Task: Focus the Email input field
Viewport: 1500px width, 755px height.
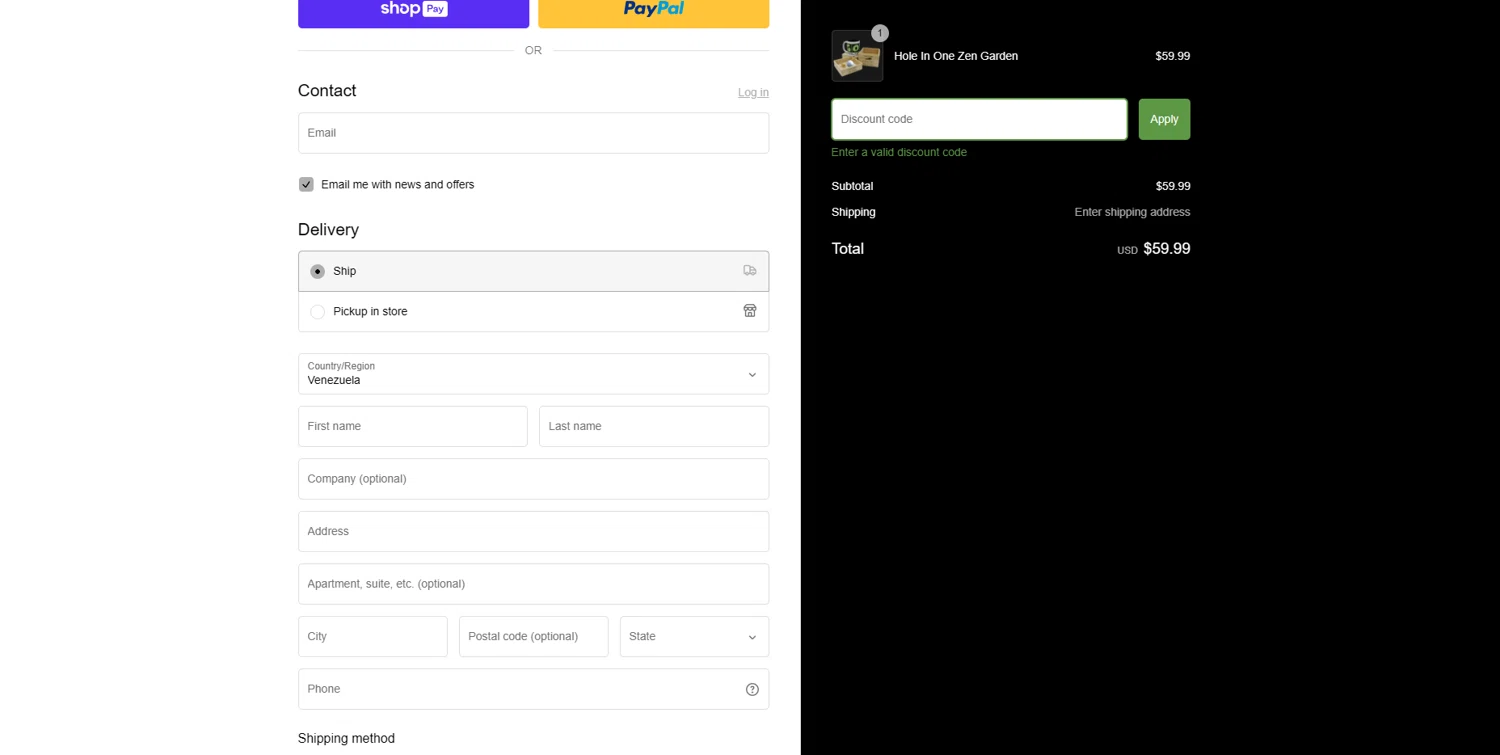Action: pos(533,133)
